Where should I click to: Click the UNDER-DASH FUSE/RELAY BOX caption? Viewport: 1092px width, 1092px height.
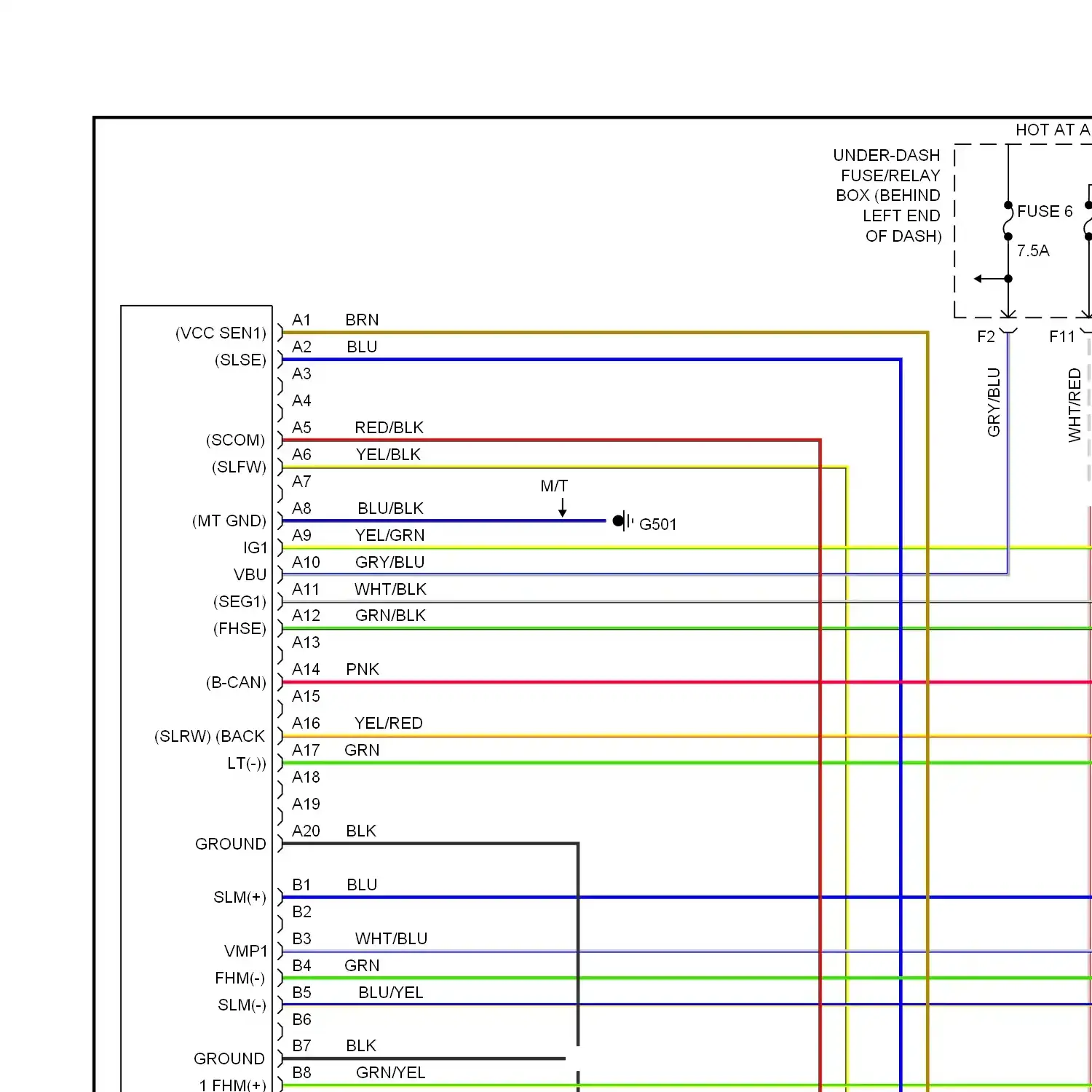point(887,196)
